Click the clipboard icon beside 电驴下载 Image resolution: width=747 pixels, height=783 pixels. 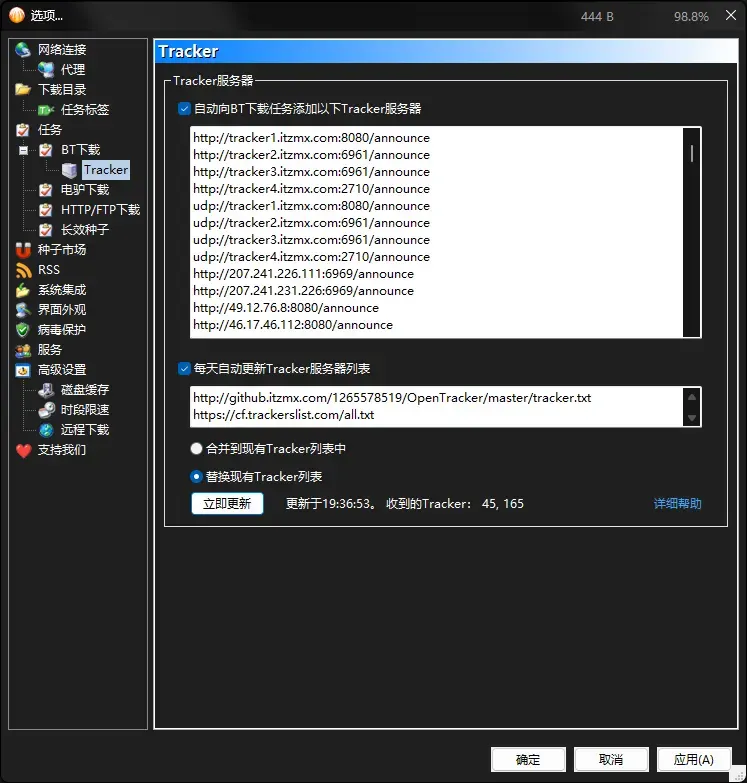[x=46, y=190]
